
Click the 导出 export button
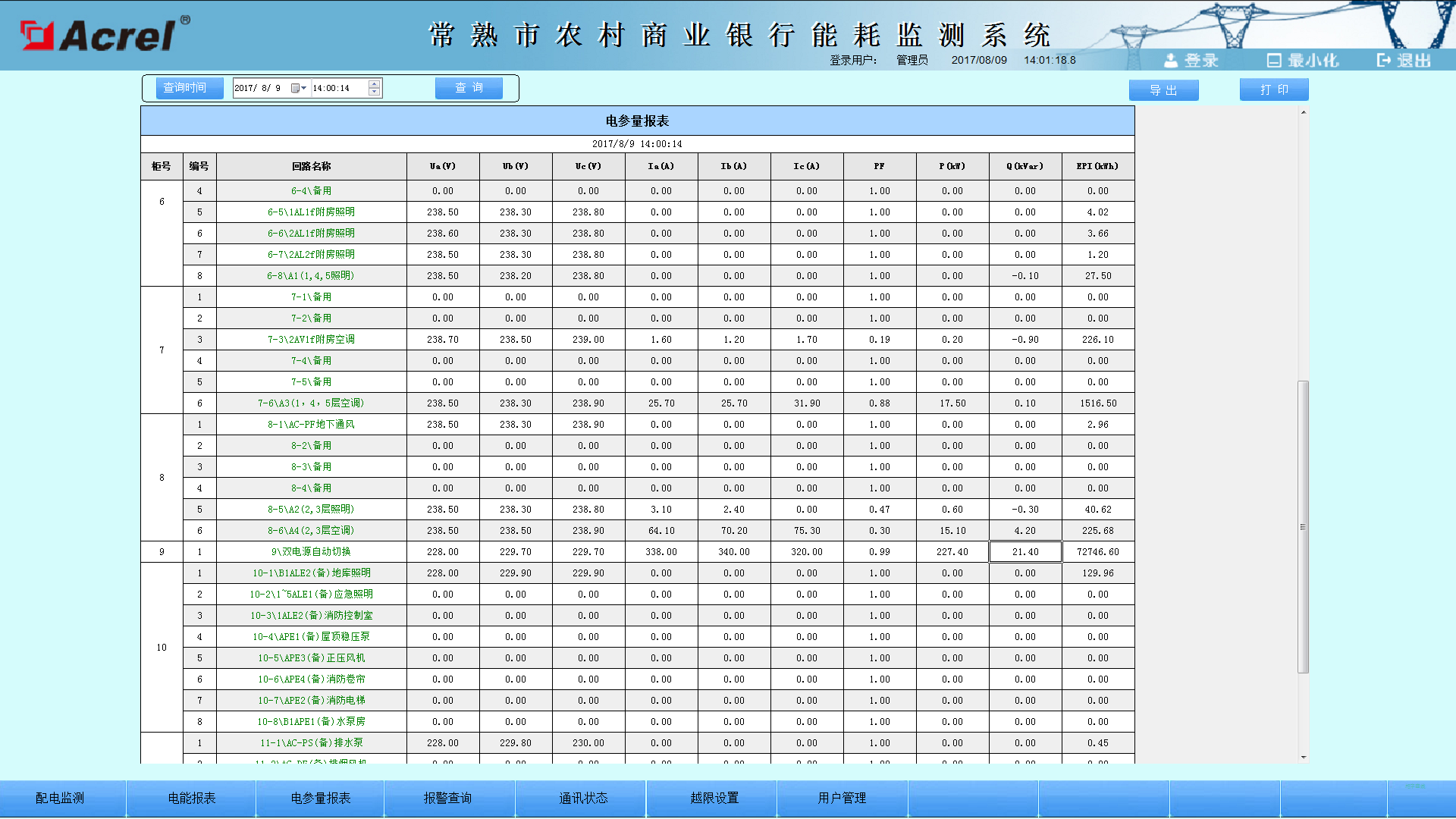point(1163,90)
